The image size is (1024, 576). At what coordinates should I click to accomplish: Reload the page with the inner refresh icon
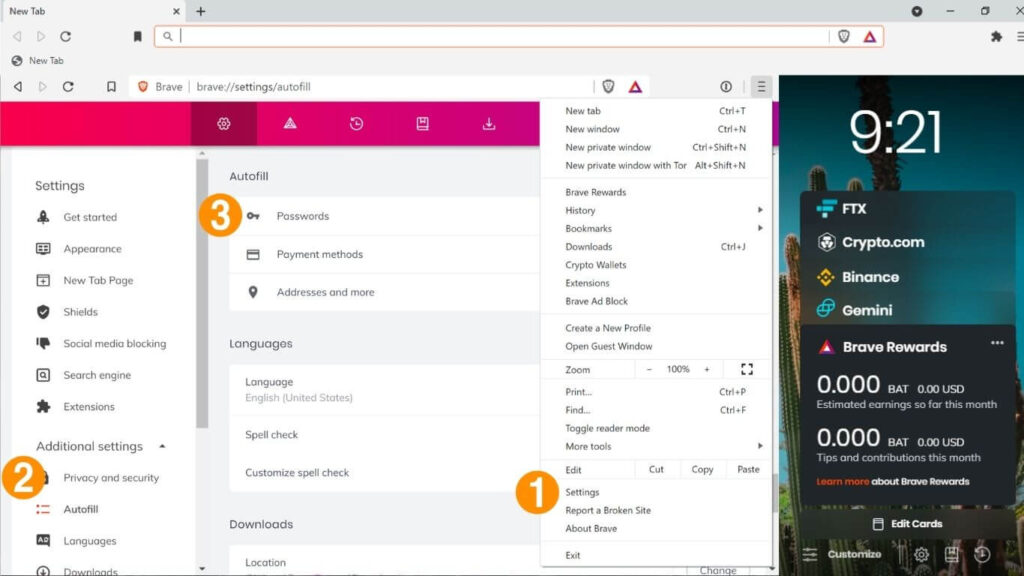click(x=68, y=87)
